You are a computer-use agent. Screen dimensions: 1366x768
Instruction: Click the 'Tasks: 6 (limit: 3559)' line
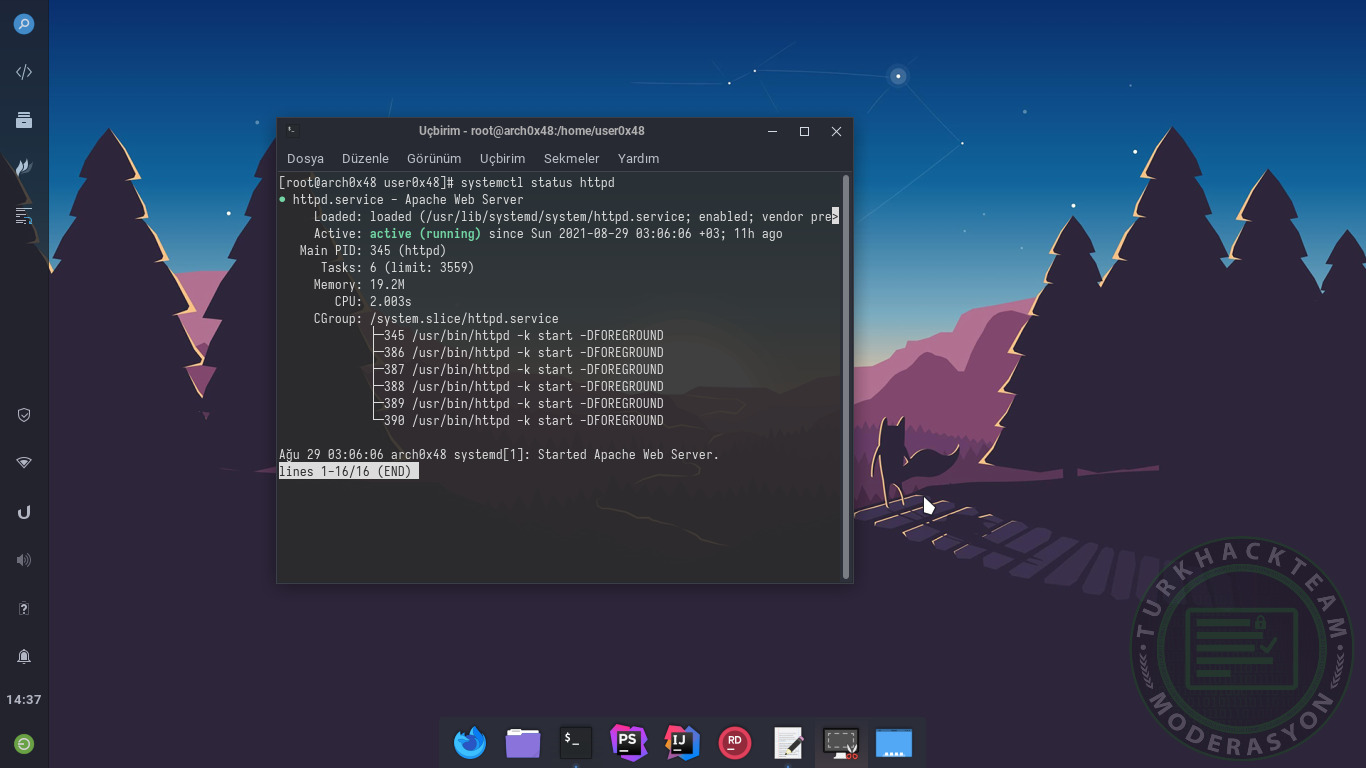click(x=397, y=268)
